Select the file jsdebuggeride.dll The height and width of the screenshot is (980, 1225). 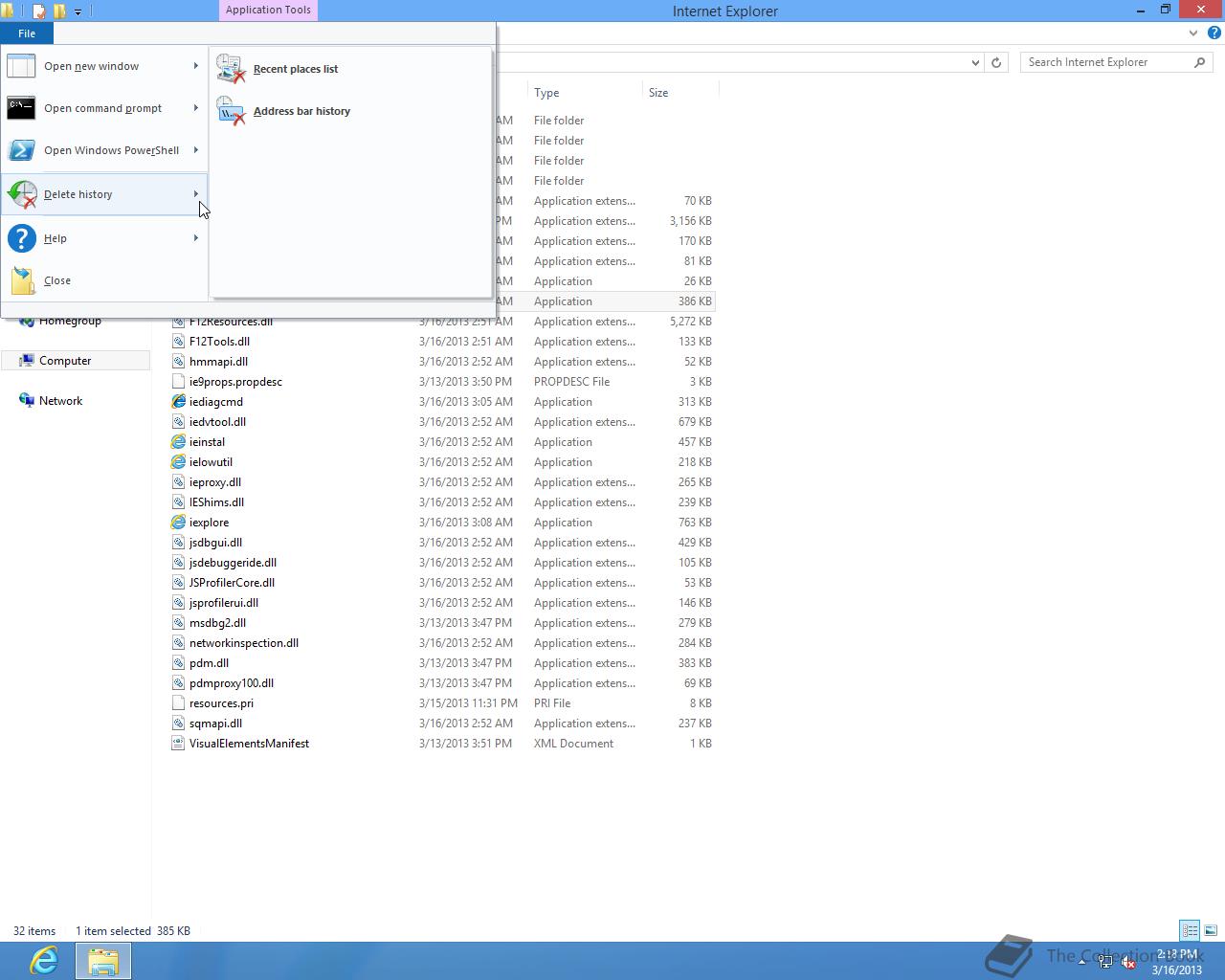coord(233,563)
